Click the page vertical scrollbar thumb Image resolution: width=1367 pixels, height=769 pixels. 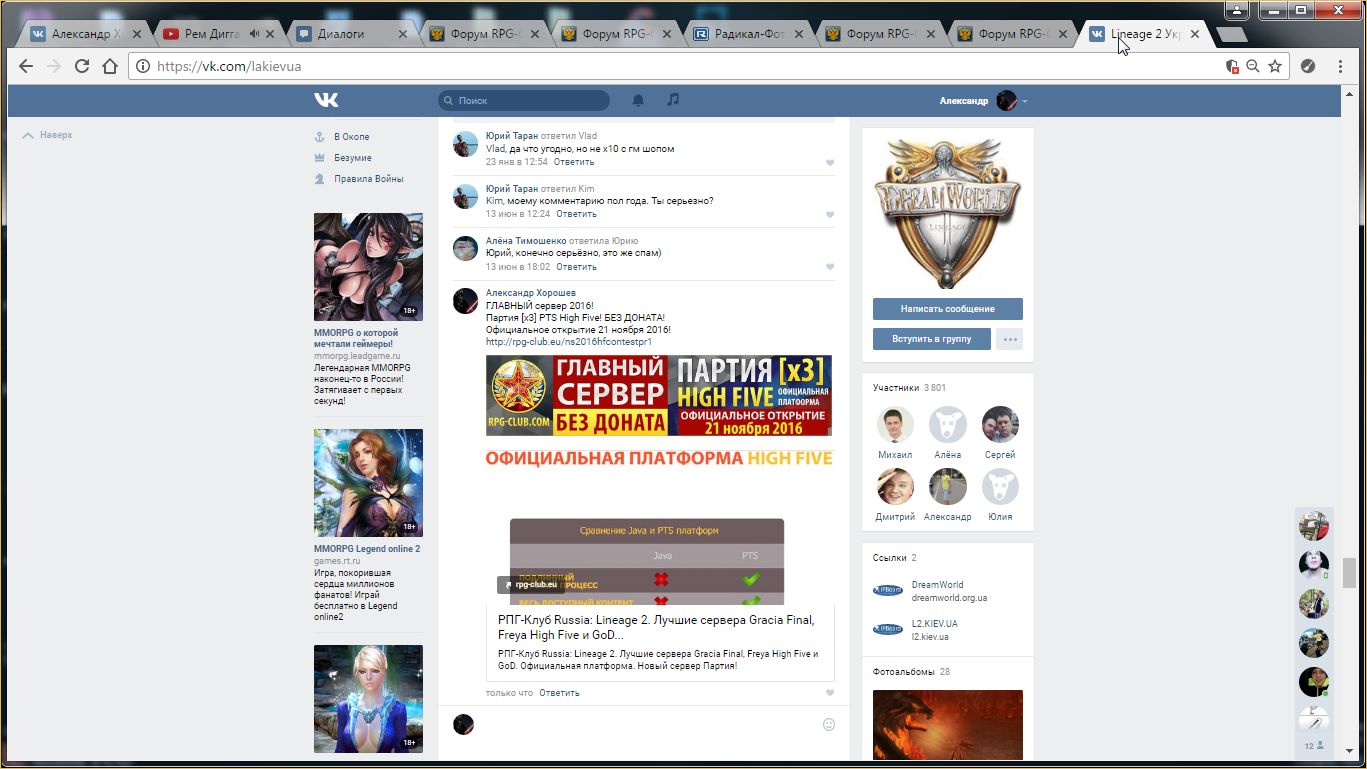coord(1349,573)
